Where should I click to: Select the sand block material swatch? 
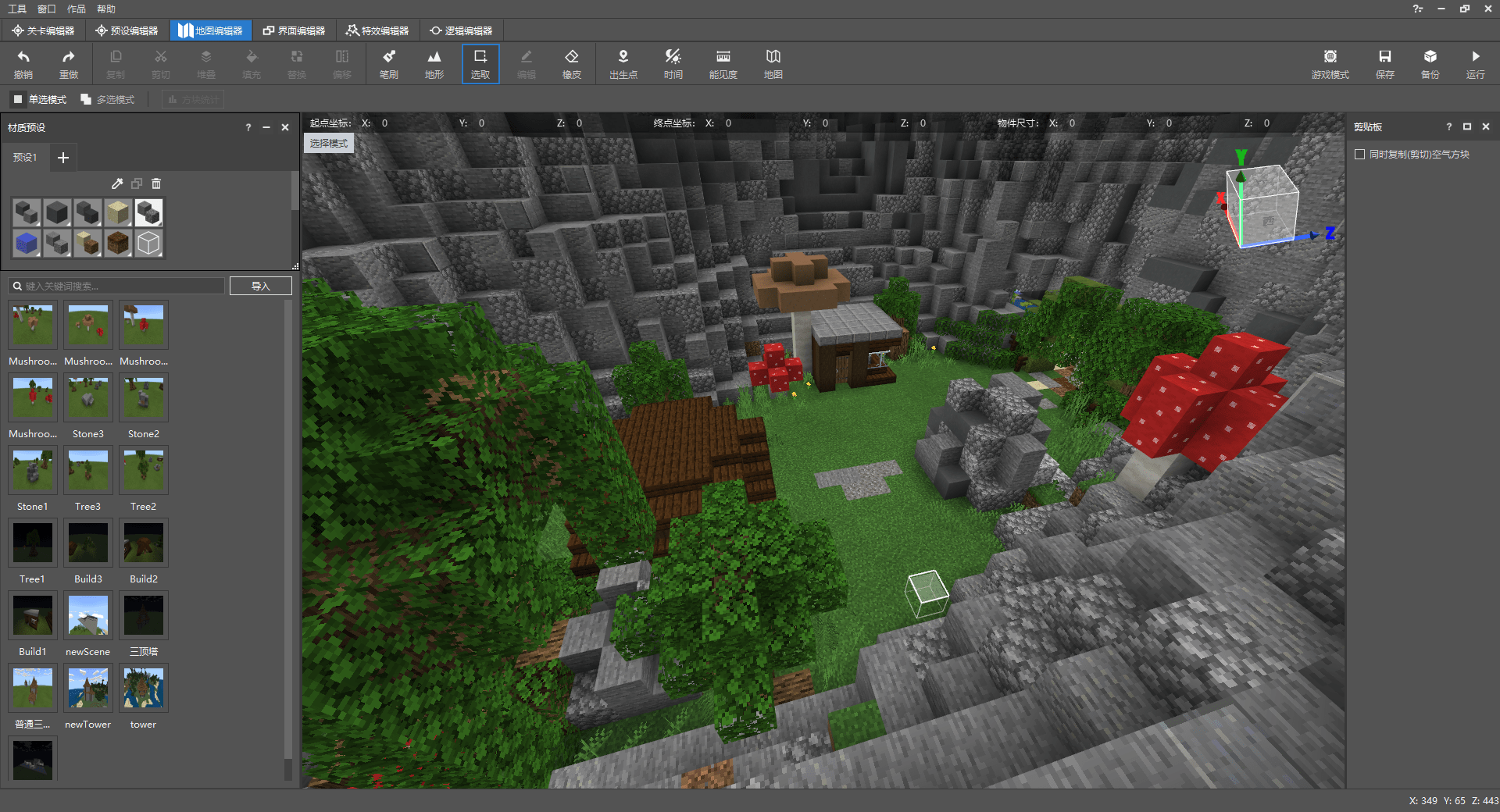pyautogui.click(x=118, y=212)
